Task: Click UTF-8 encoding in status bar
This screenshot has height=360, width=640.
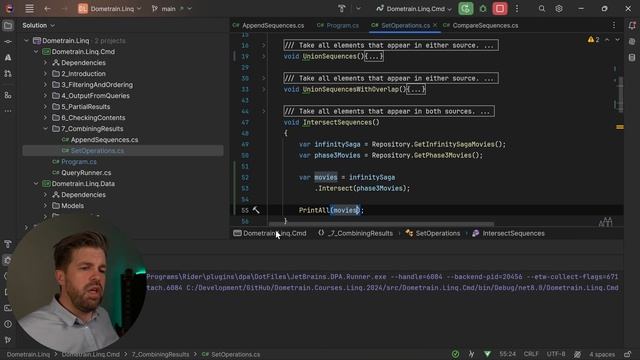Action: pos(556,354)
